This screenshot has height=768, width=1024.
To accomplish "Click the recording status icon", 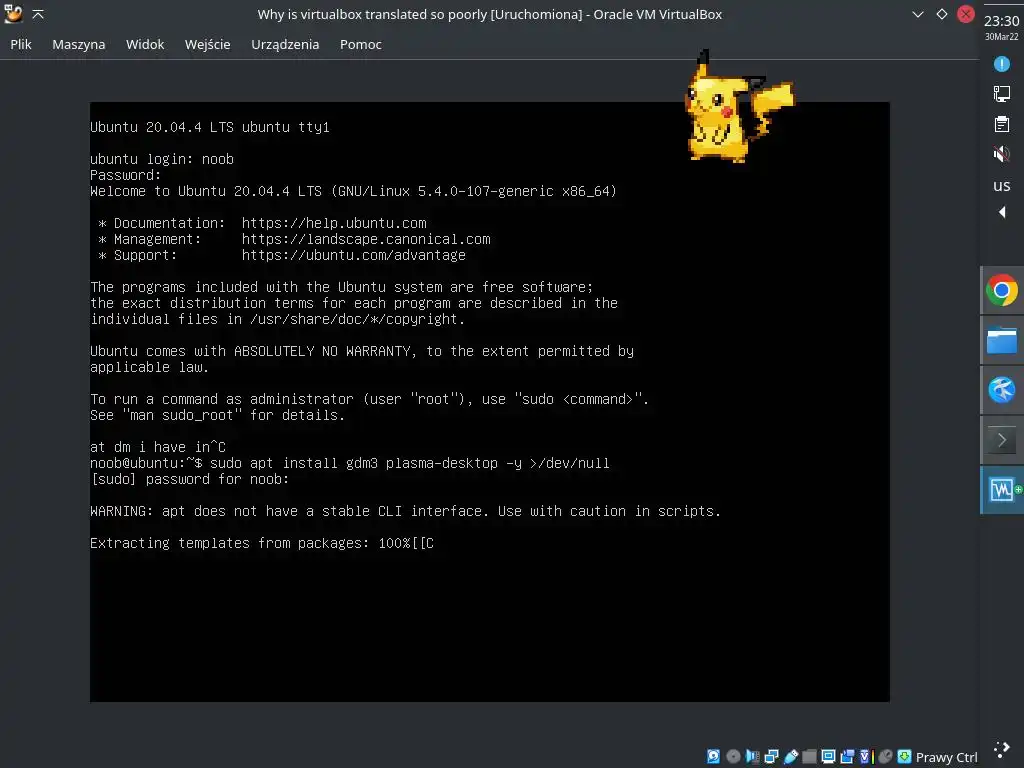I will pos(847,756).
